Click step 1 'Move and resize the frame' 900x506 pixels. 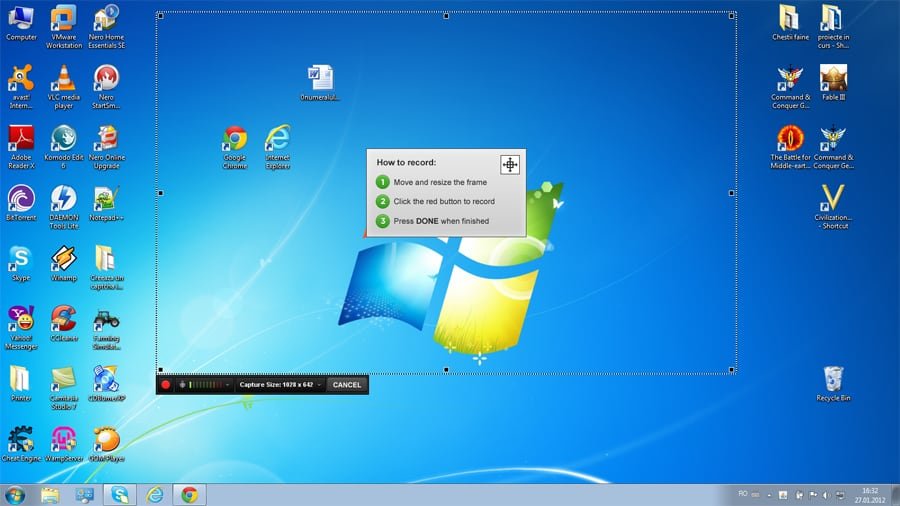click(x=440, y=182)
